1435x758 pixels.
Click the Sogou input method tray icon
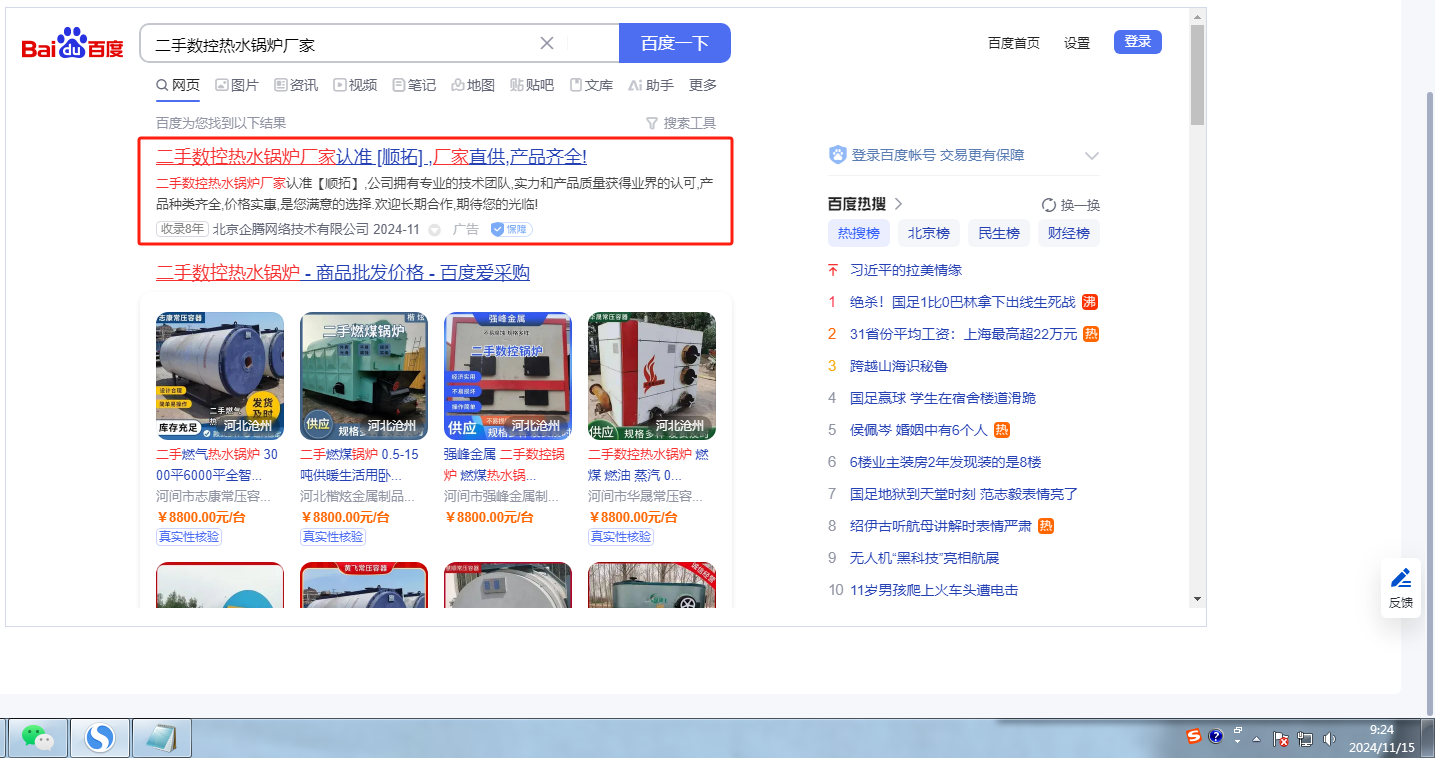pyautogui.click(x=1193, y=737)
